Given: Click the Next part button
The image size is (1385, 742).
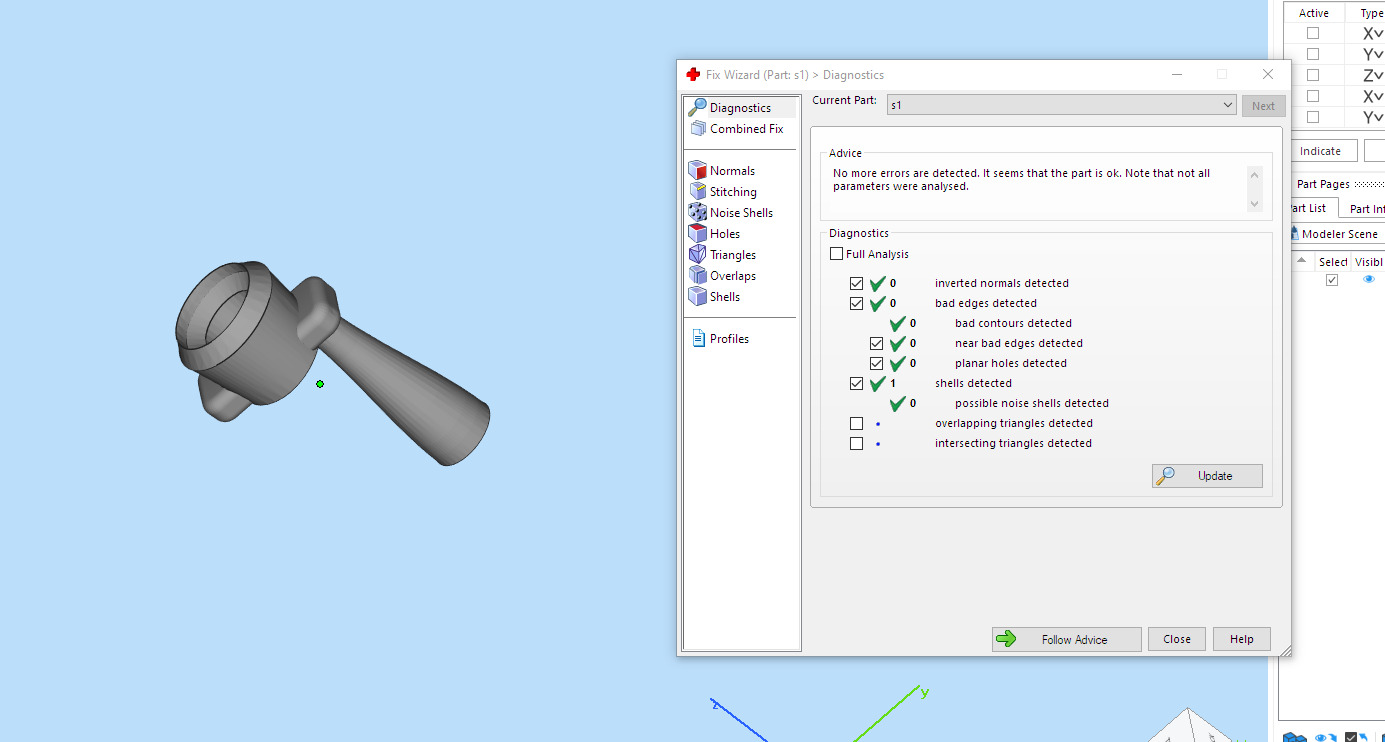Looking at the screenshot, I should pos(1263,106).
